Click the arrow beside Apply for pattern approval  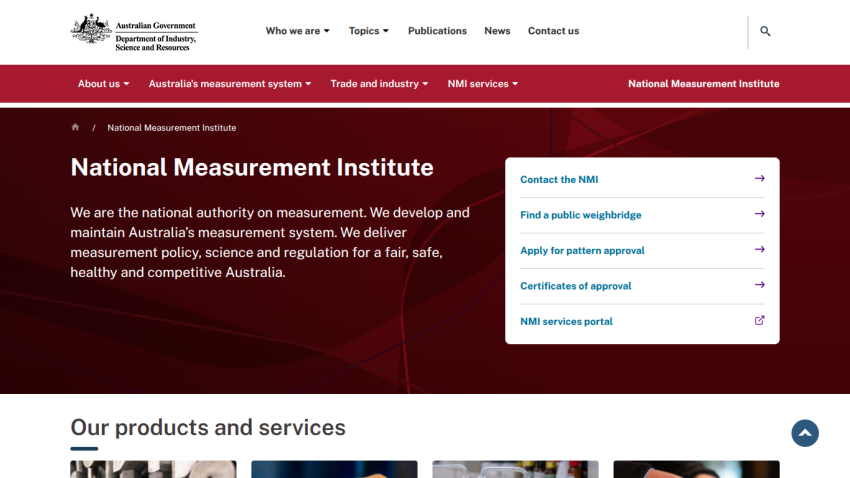[x=759, y=249]
